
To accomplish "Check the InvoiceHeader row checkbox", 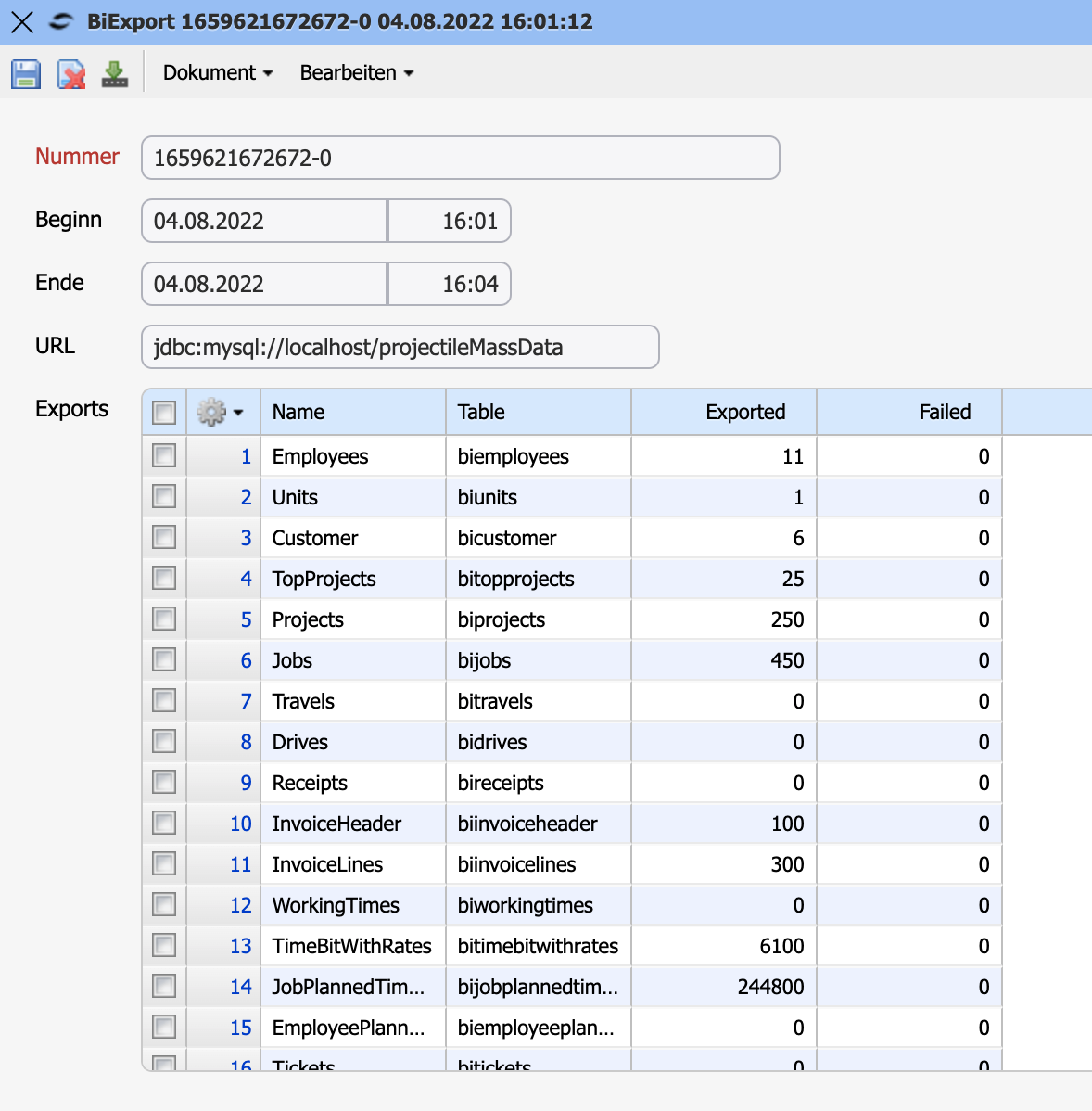I will [x=164, y=824].
